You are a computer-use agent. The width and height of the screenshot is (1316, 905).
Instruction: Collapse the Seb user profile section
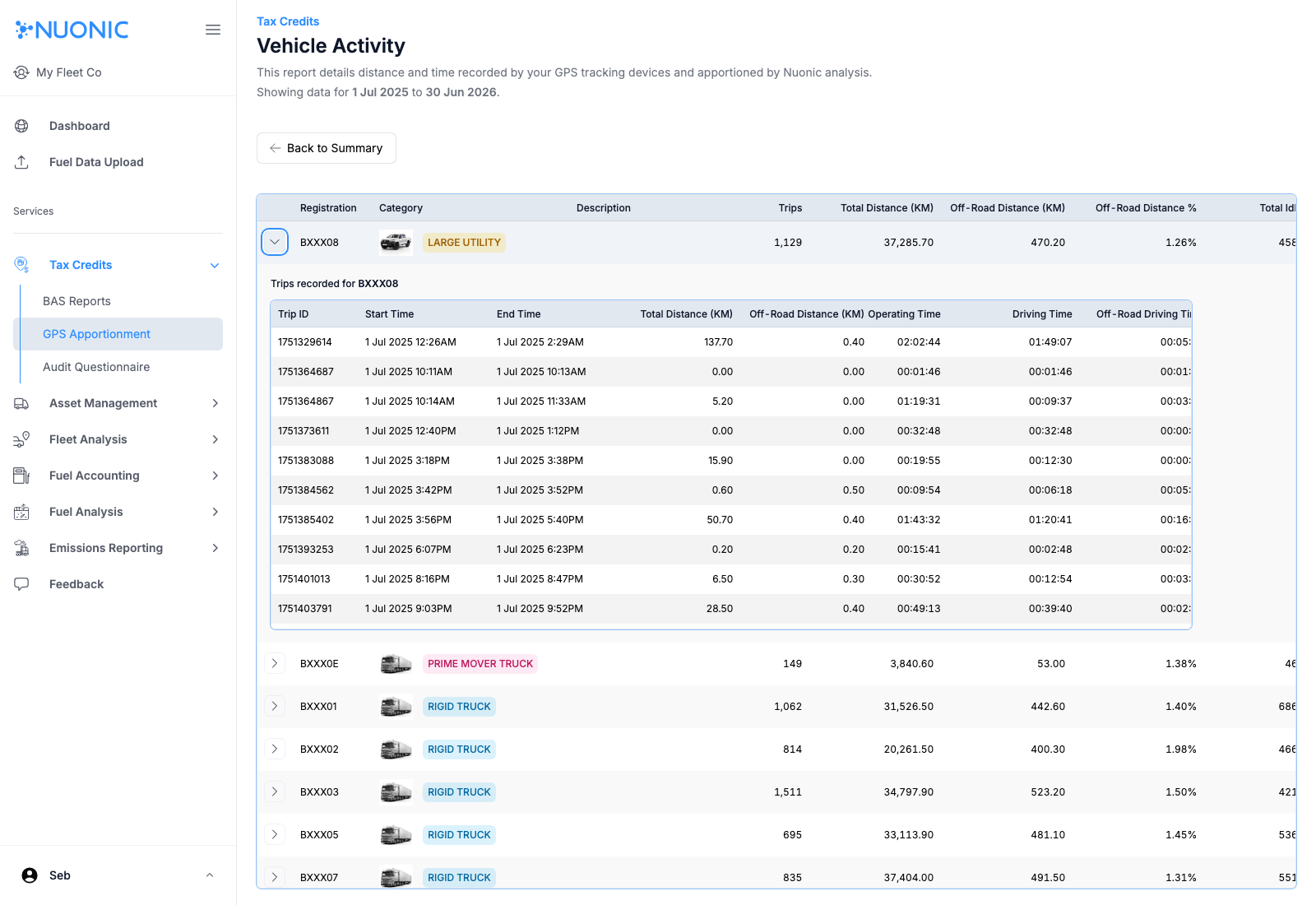point(210,875)
